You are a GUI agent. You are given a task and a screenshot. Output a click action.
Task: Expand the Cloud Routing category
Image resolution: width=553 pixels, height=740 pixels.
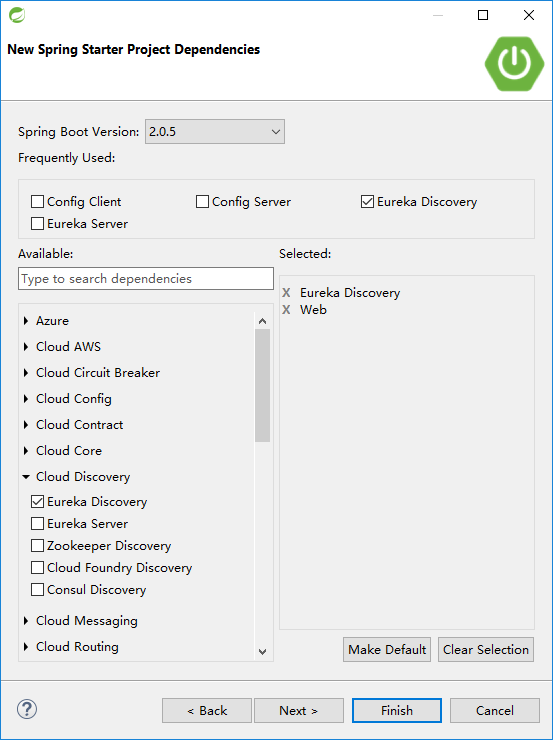(x=26, y=647)
